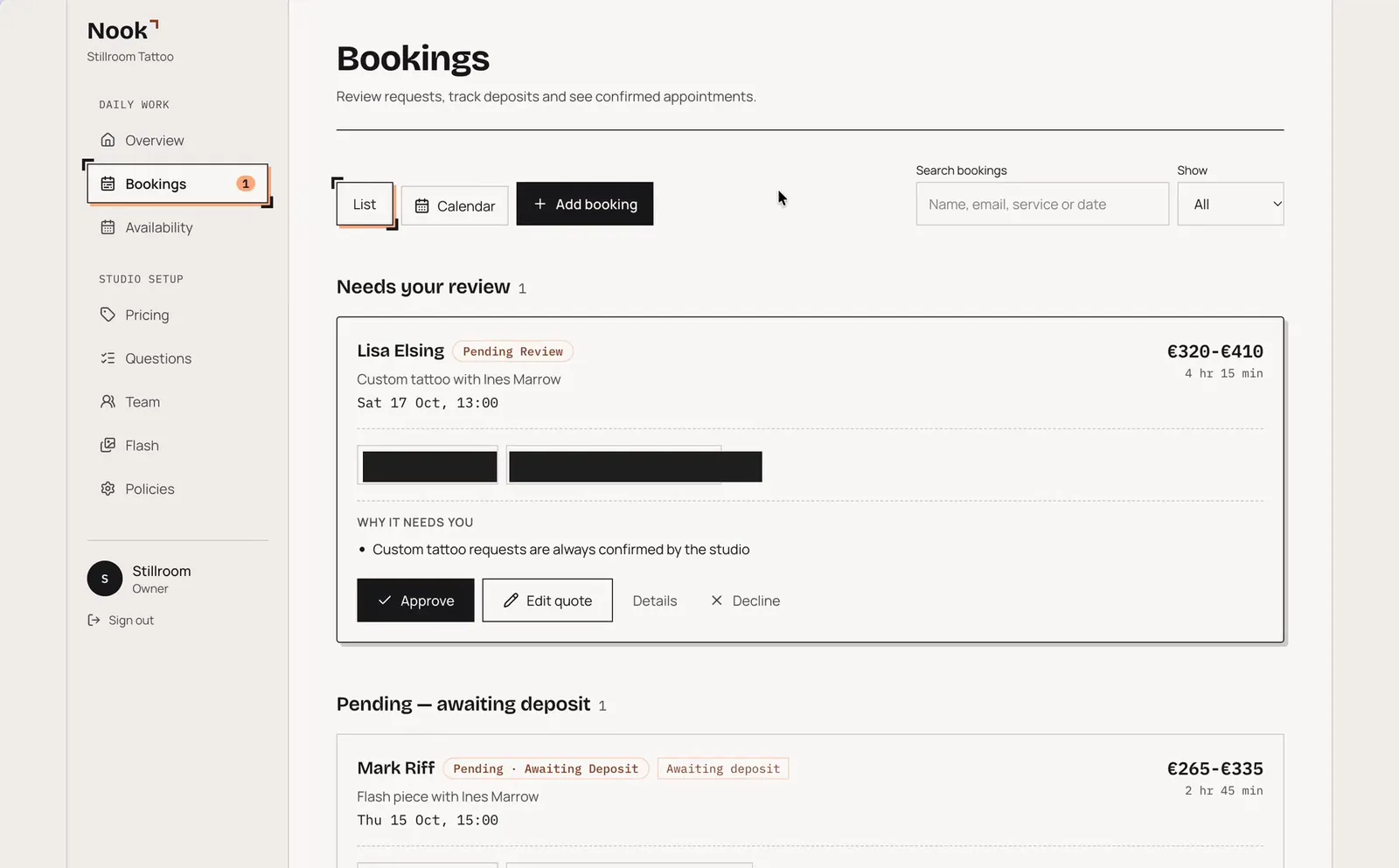Decline Lisa Elsing's booking request
Screen dimensions: 1399x868
(x=745, y=601)
